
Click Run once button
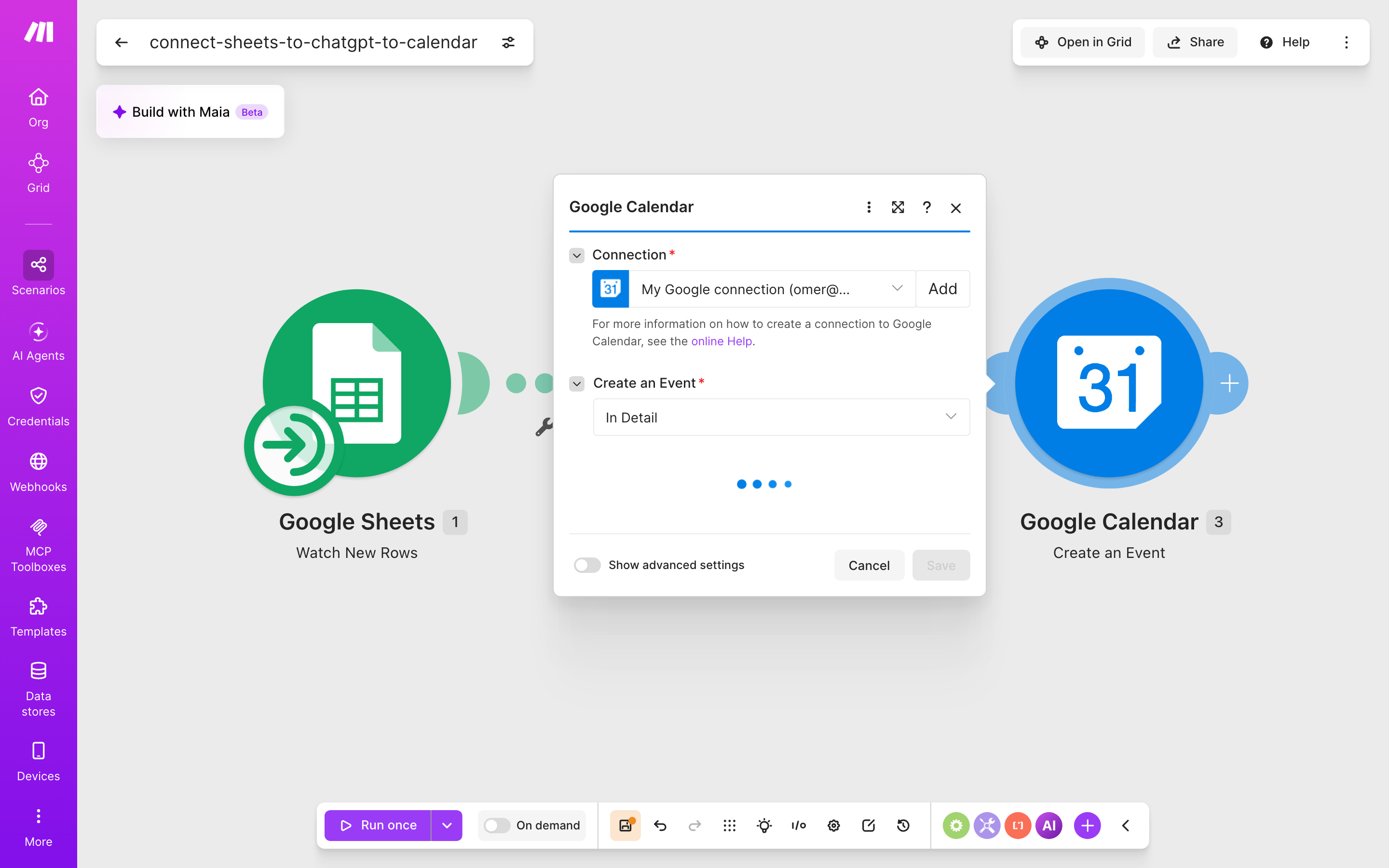(x=378, y=825)
